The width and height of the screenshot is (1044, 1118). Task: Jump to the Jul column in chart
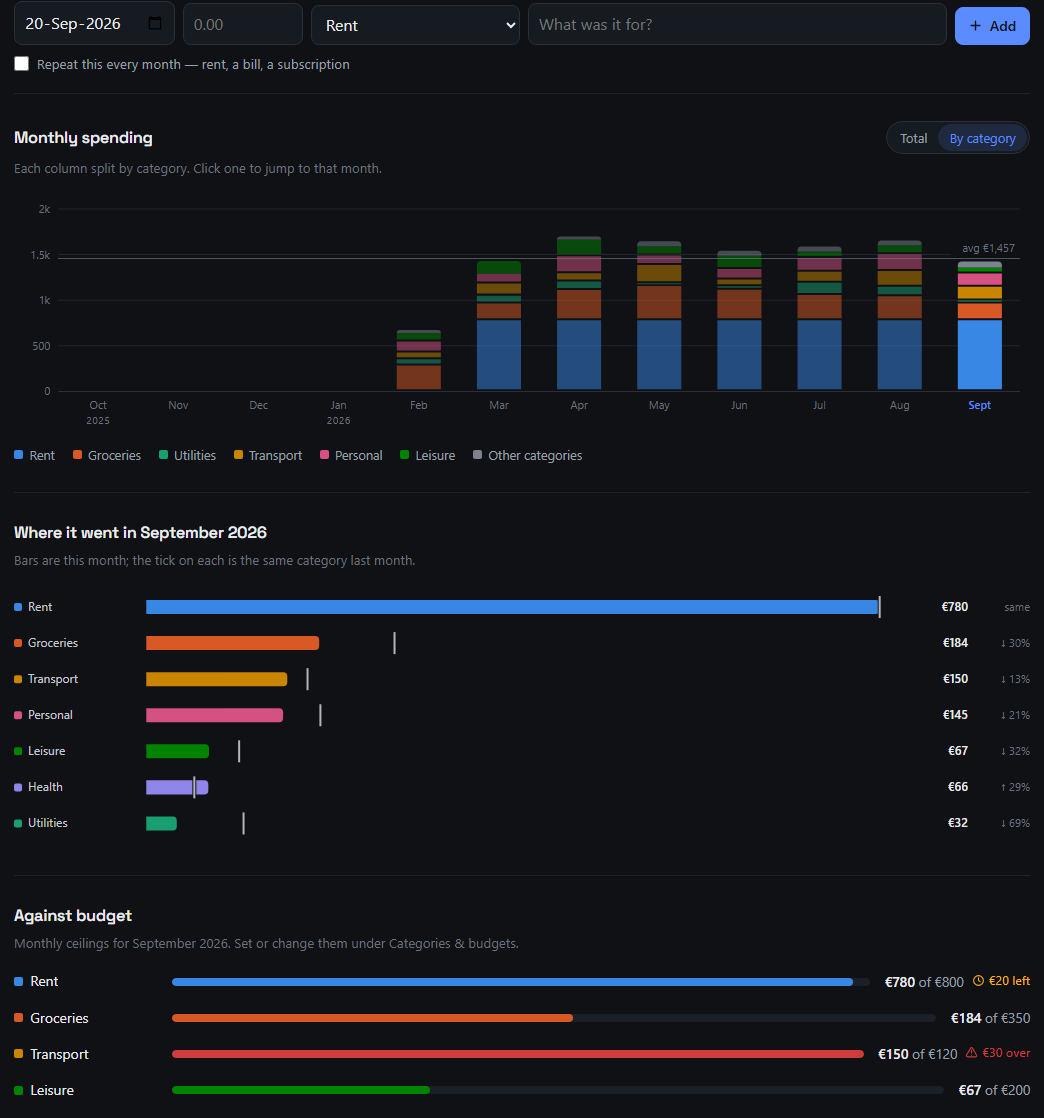pos(819,318)
